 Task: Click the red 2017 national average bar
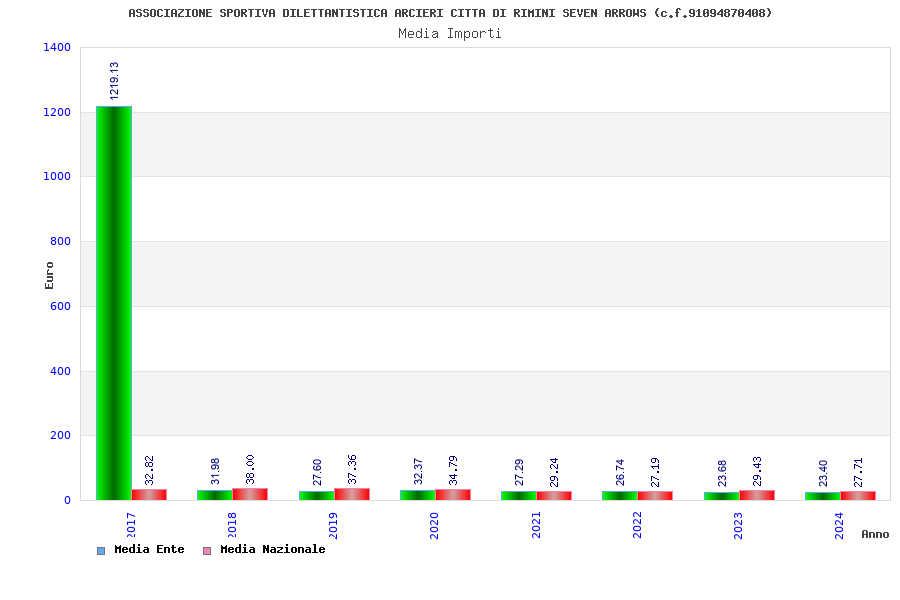point(149,495)
